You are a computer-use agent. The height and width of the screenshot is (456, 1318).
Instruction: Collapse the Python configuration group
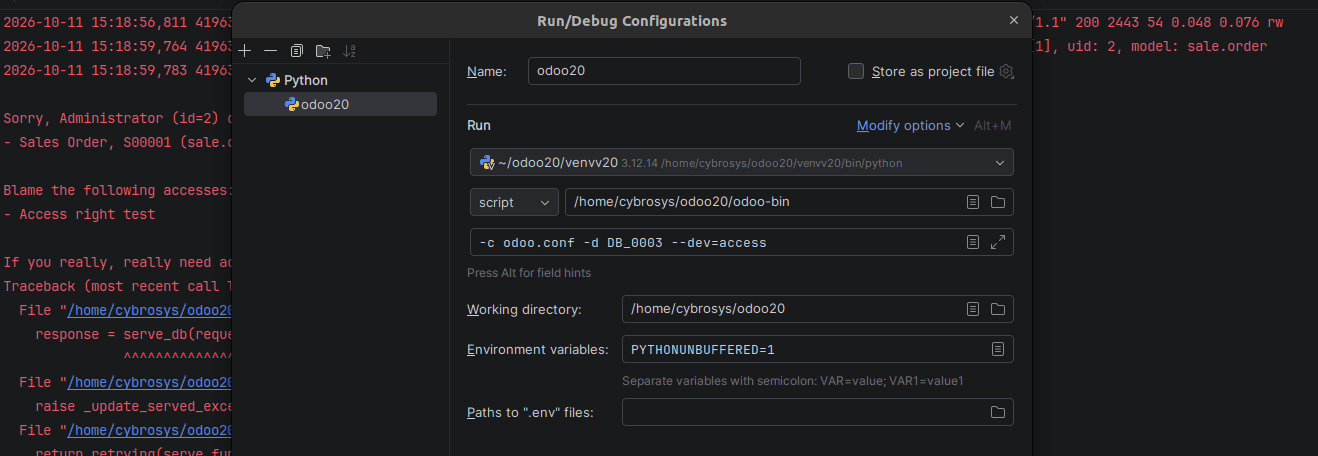click(x=252, y=80)
